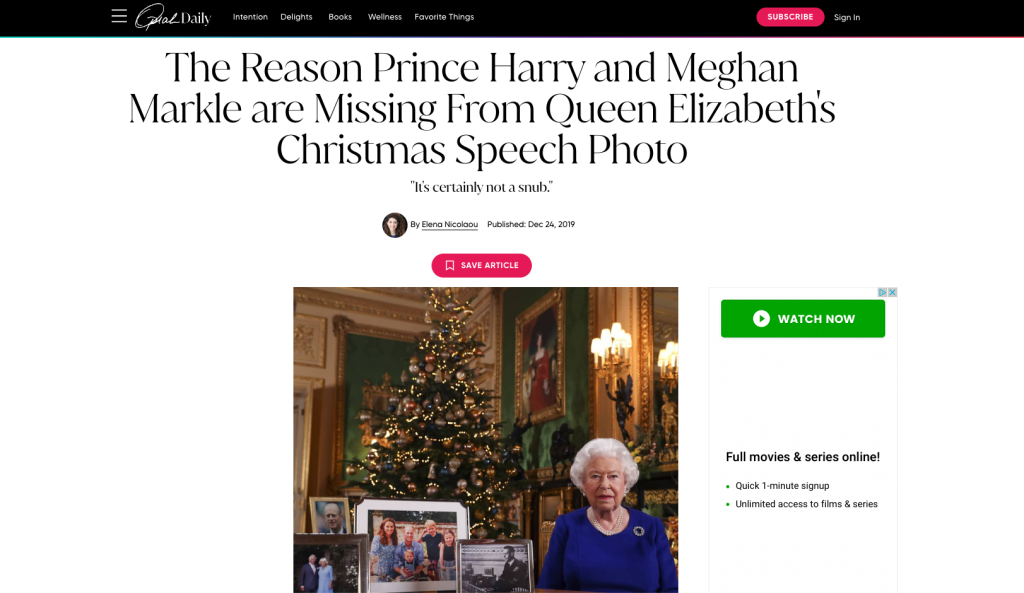Image resolution: width=1024 pixels, height=593 pixels.
Task: Click the play icon in Watch Now
Action: 761,319
